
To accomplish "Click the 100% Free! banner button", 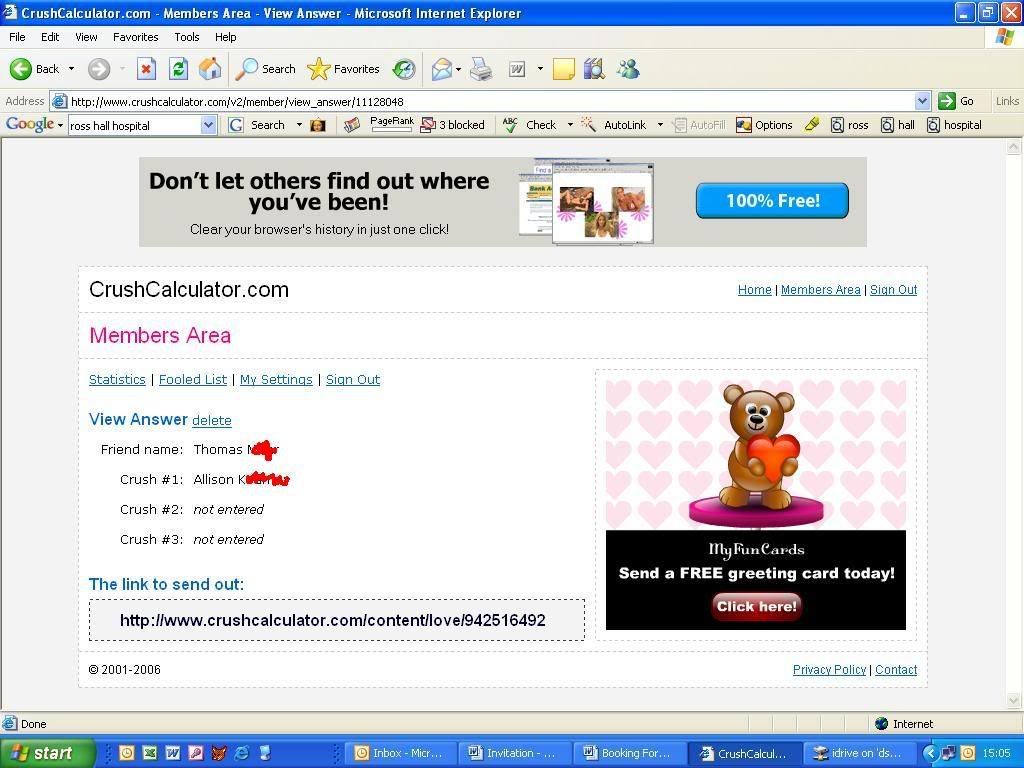I will click(x=772, y=200).
